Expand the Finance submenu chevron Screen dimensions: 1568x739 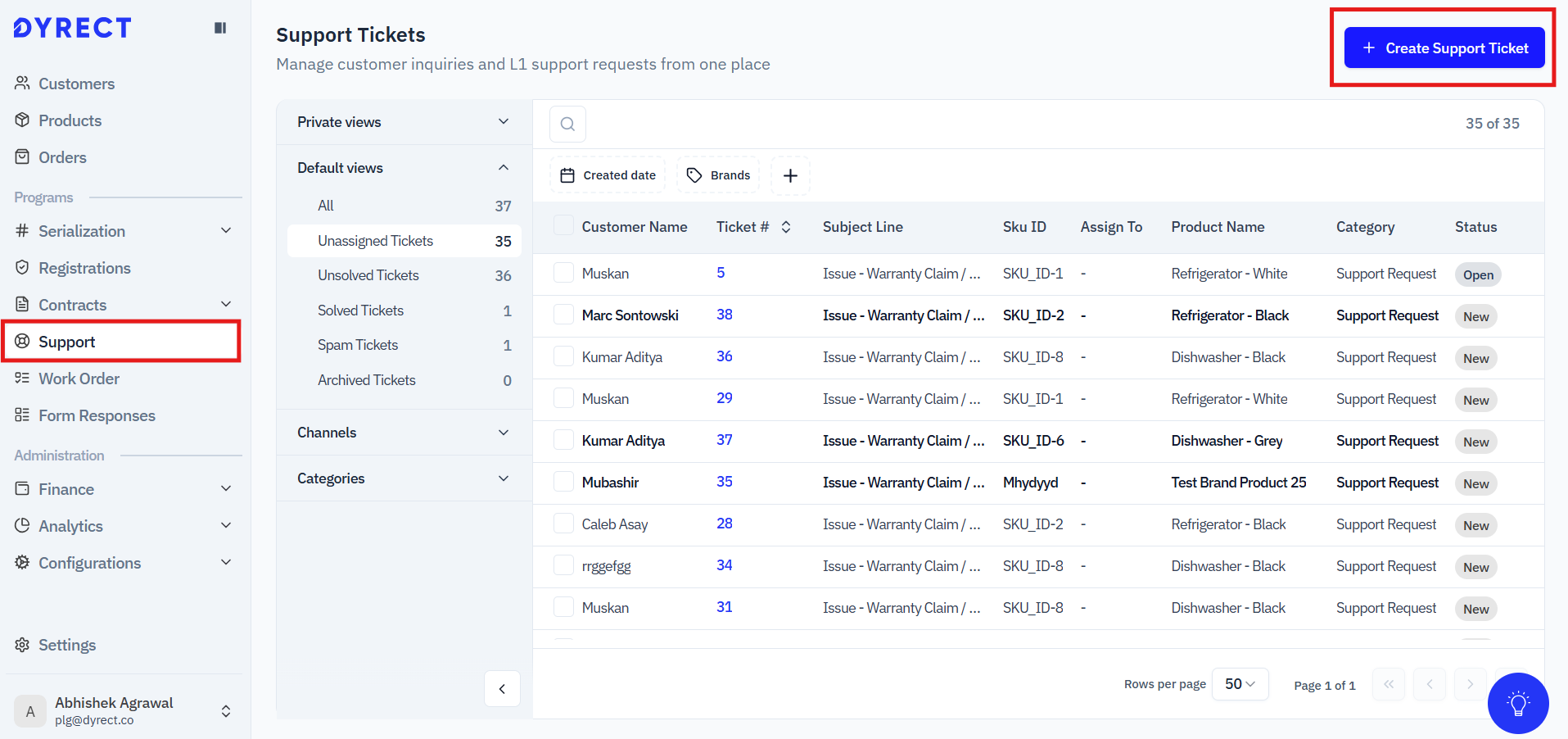(226, 488)
